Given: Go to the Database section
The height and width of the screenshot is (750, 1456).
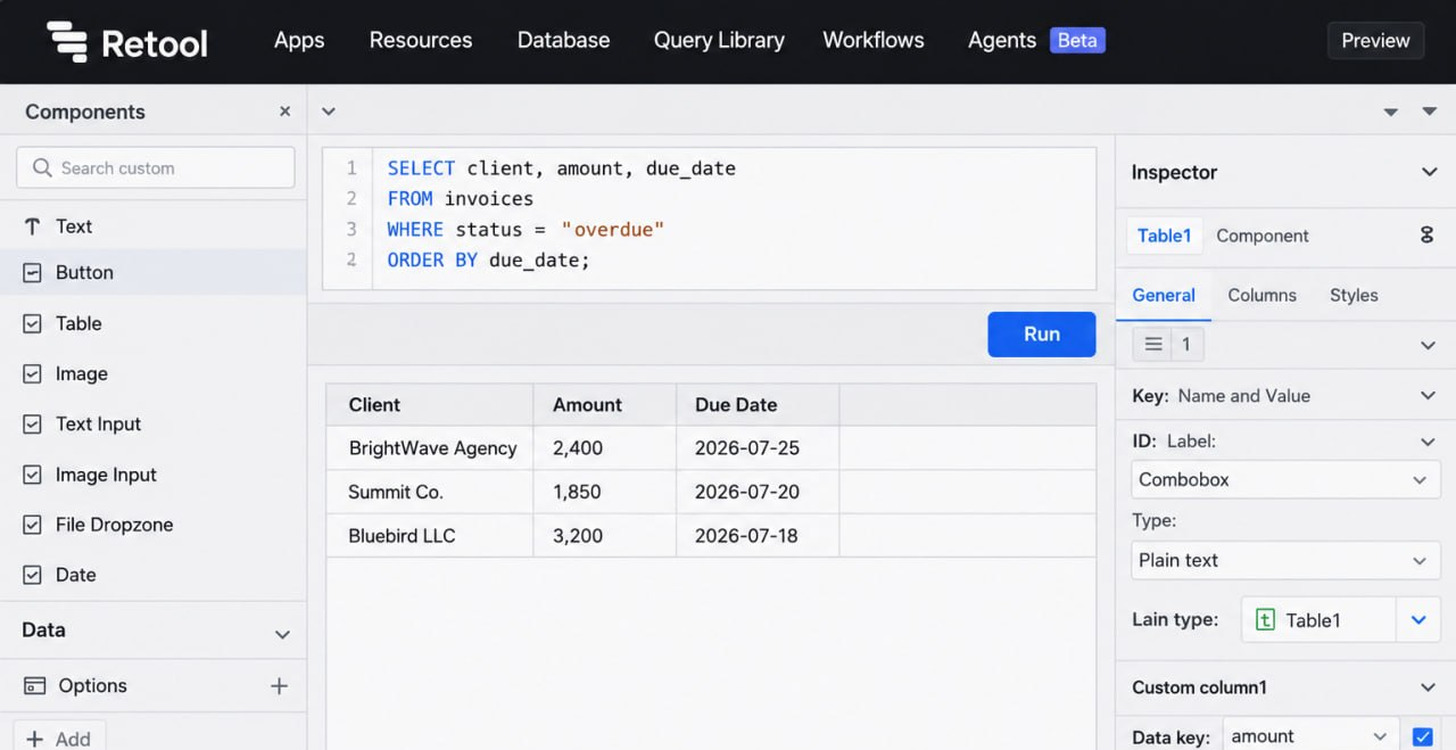Looking at the screenshot, I should tap(563, 41).
